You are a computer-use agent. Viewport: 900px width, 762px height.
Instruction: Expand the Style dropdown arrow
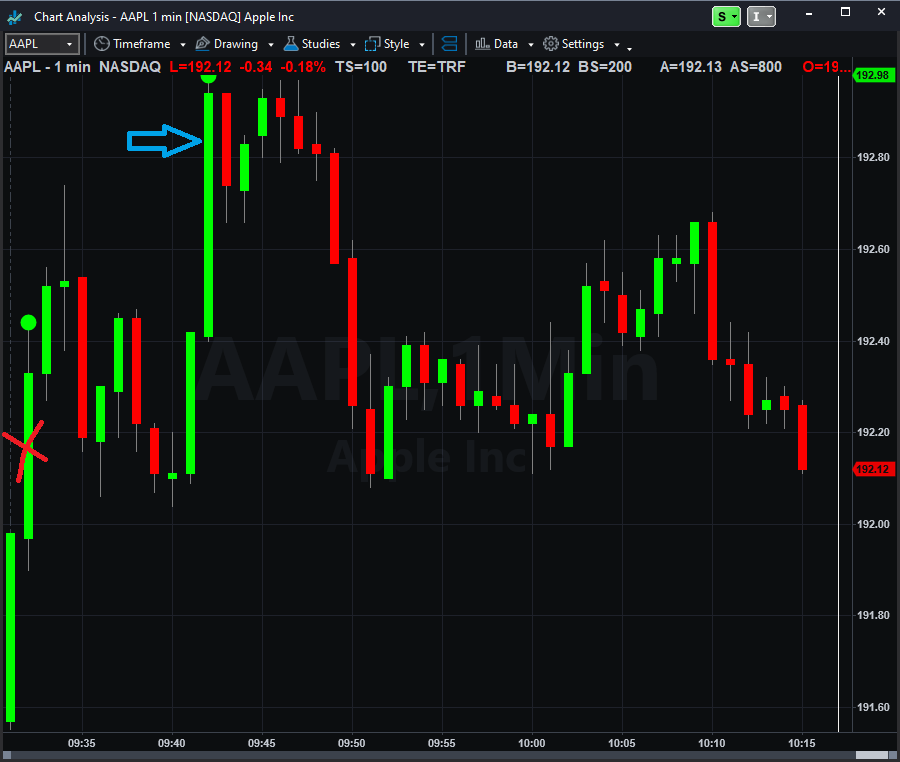[x=422, y=45]
